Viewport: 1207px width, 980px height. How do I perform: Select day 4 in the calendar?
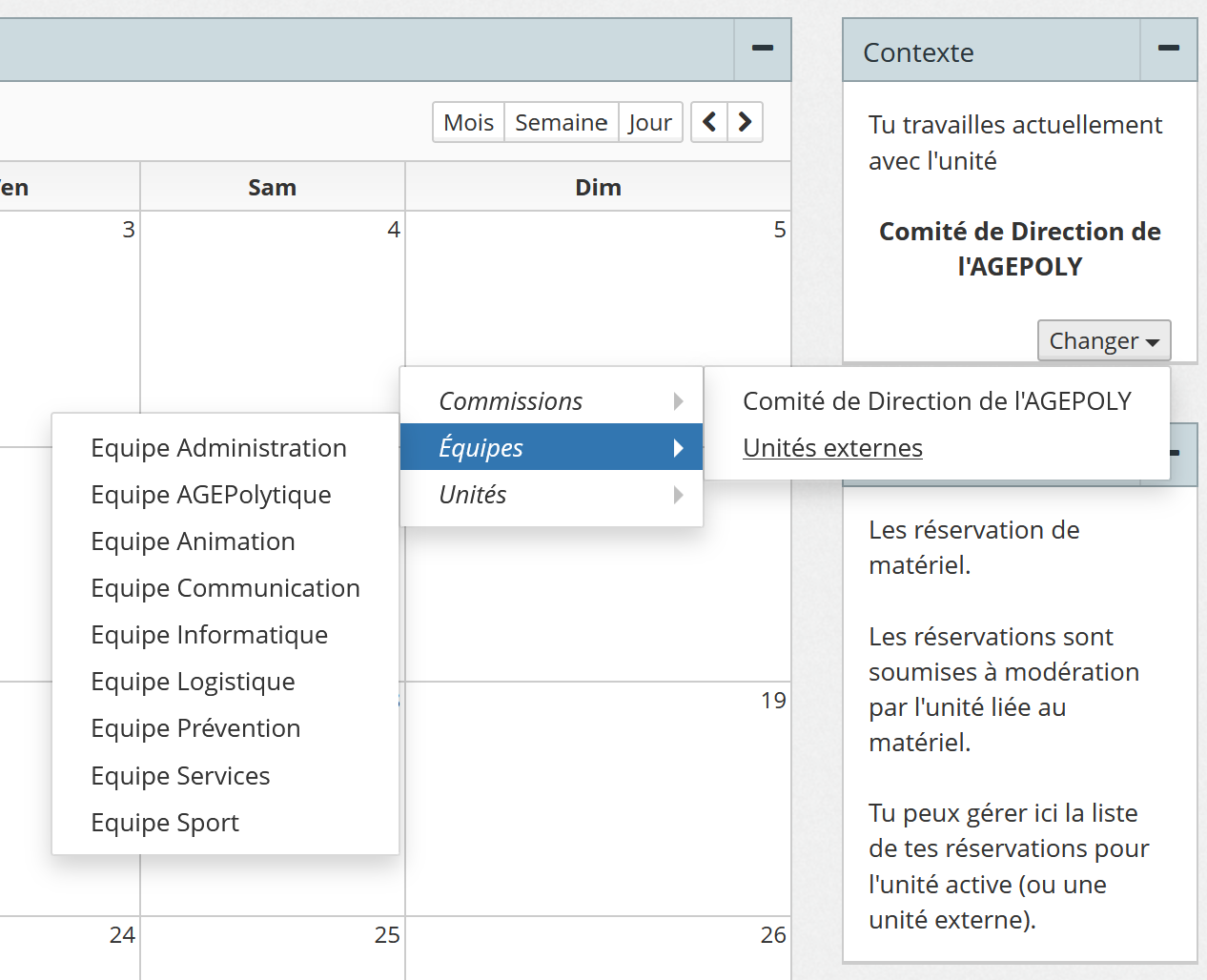(393, 229)
